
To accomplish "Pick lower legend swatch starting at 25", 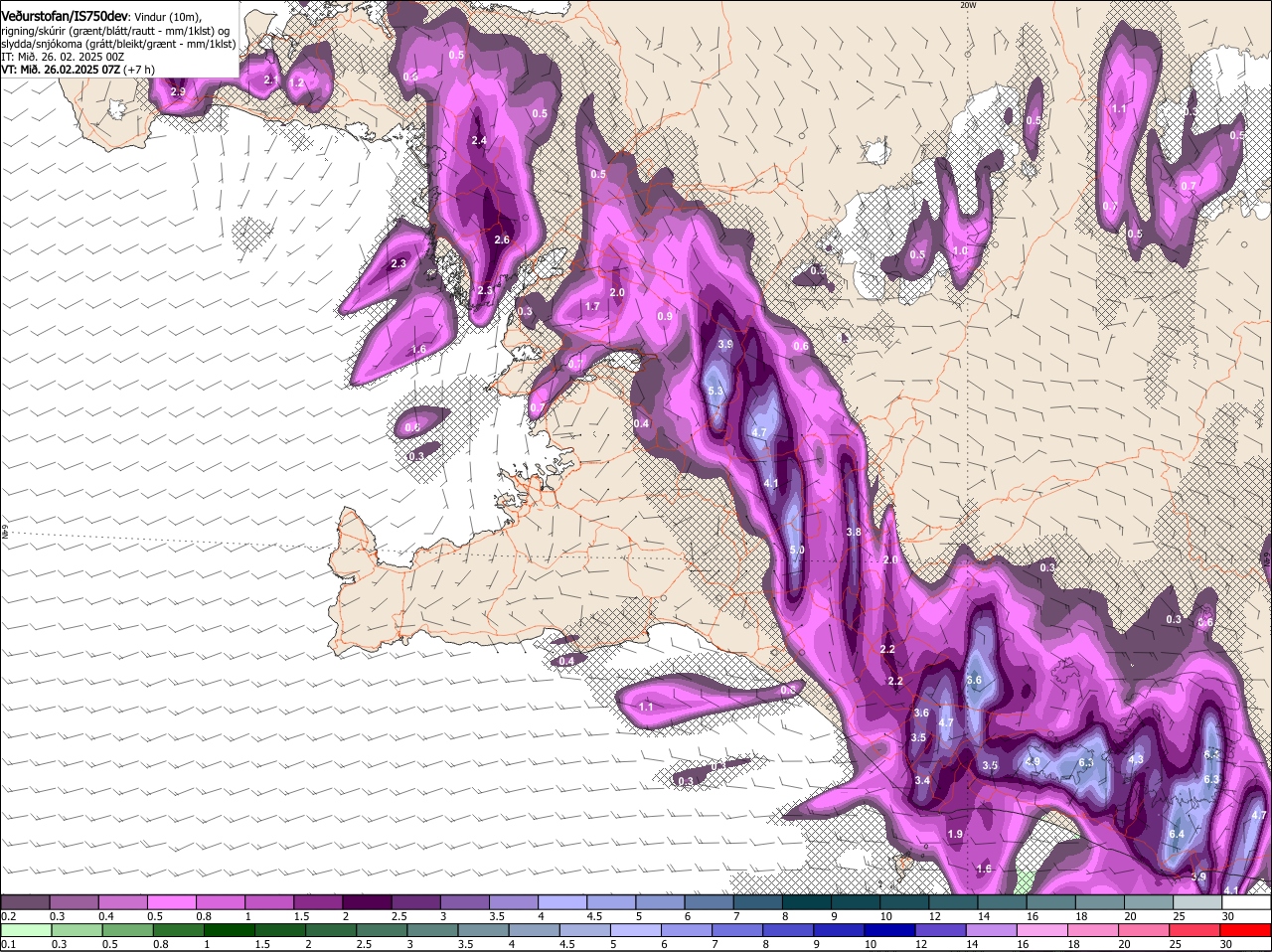I will (1193, 930).
